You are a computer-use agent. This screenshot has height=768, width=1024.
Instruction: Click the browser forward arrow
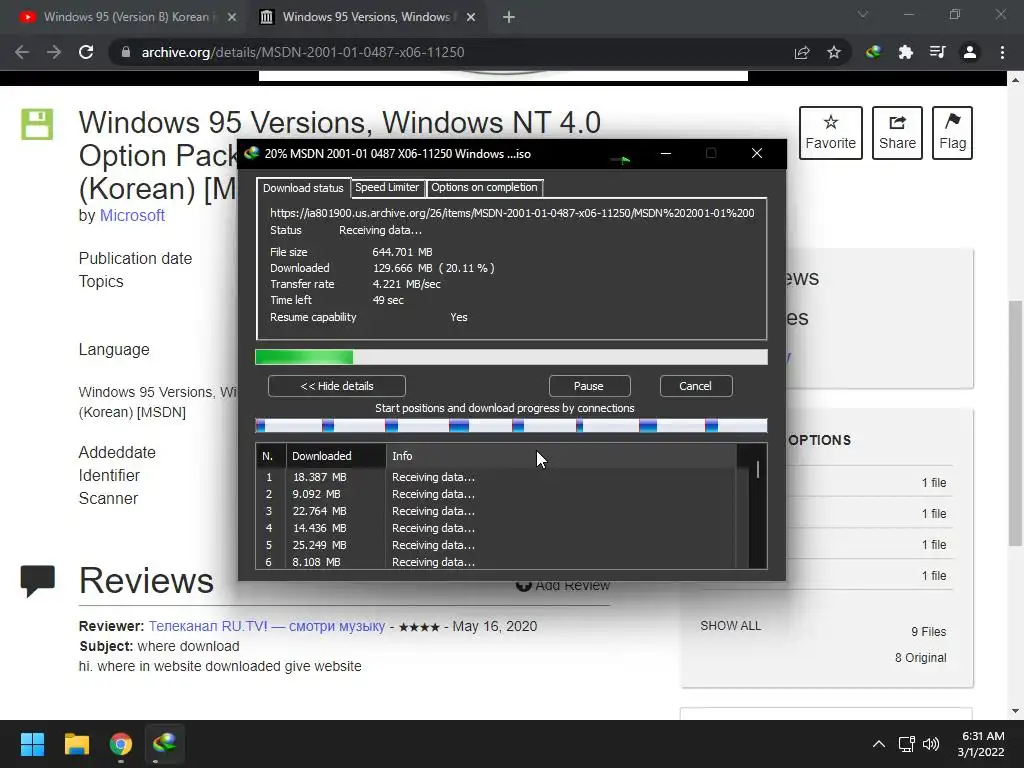[54, 52]
